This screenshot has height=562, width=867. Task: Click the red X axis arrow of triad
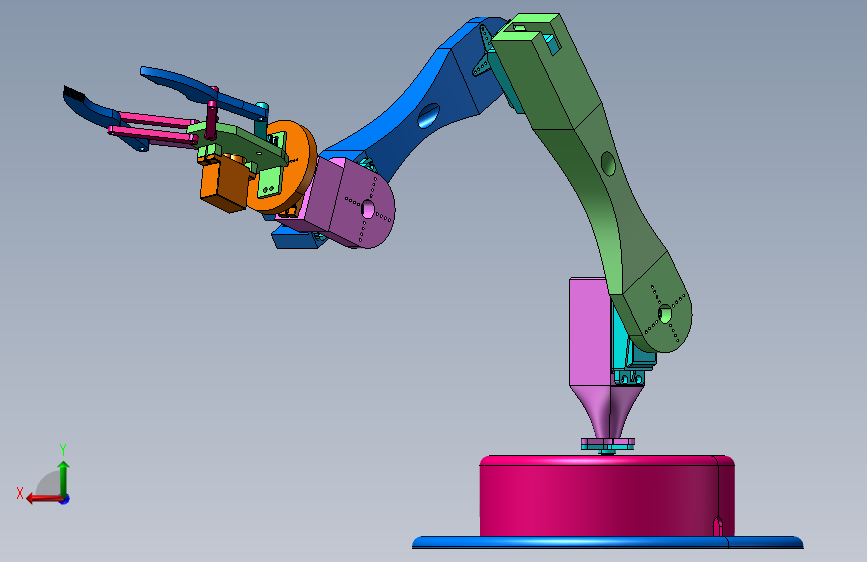click(44, 498)
